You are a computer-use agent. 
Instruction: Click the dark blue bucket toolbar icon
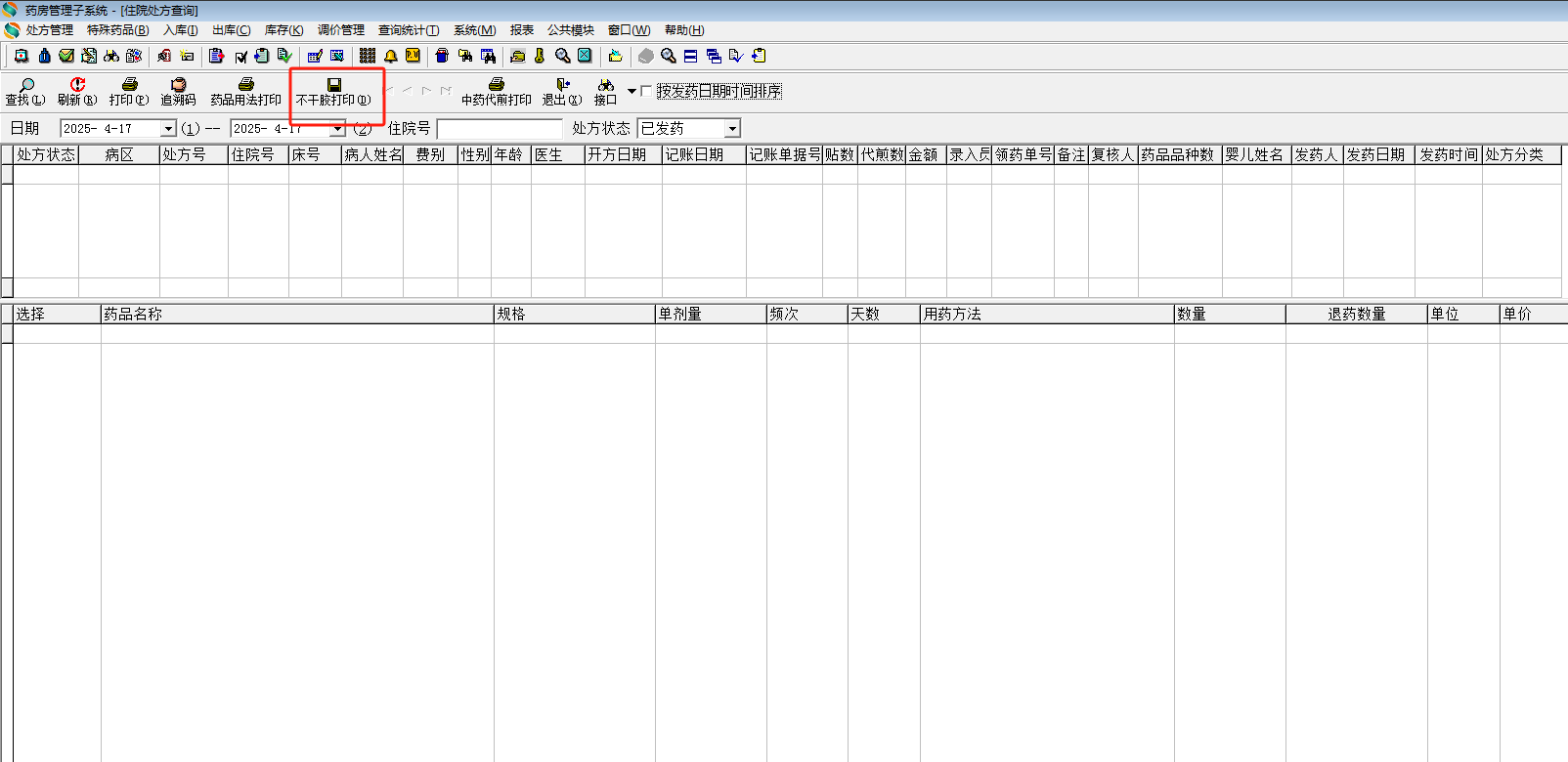442,56
